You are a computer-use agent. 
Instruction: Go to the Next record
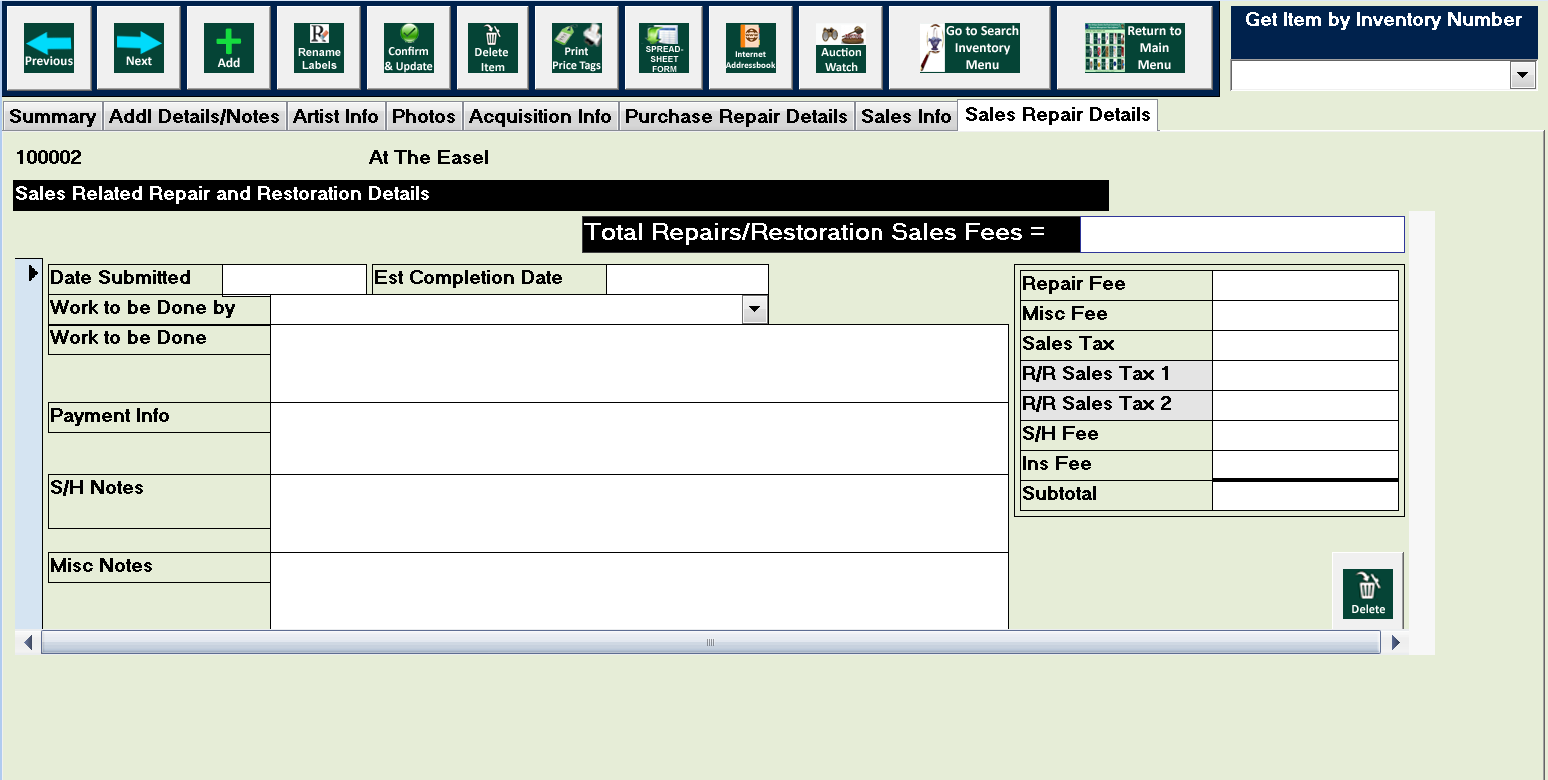139,48
